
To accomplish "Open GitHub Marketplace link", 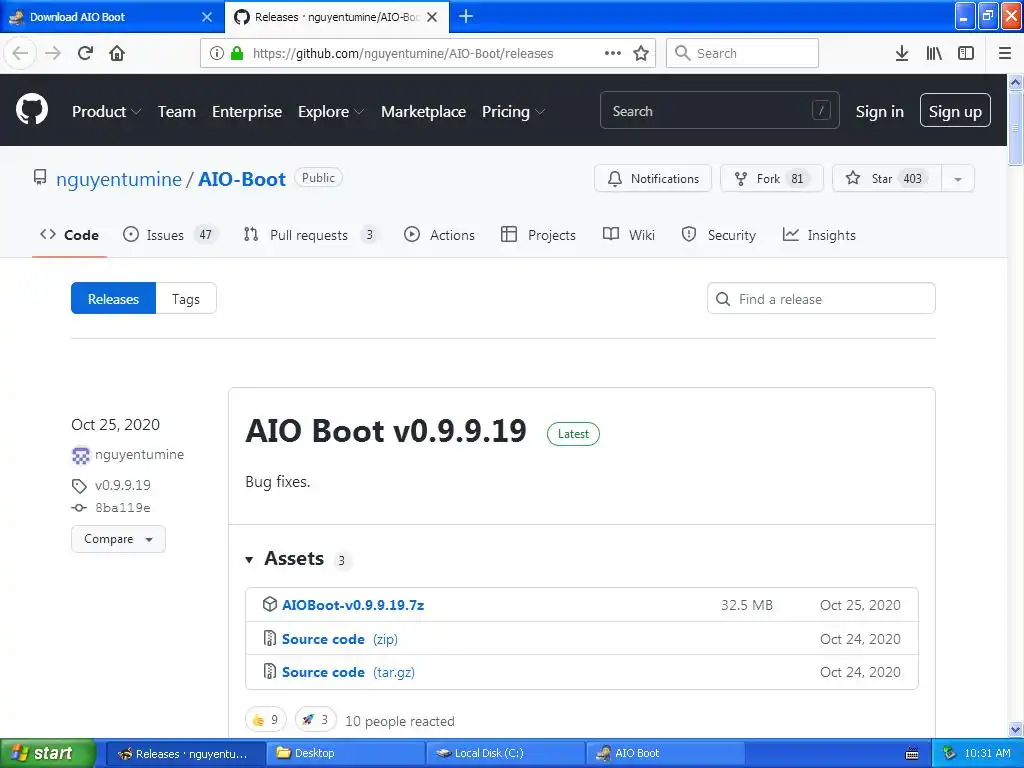I will click(x=423, y=112).
